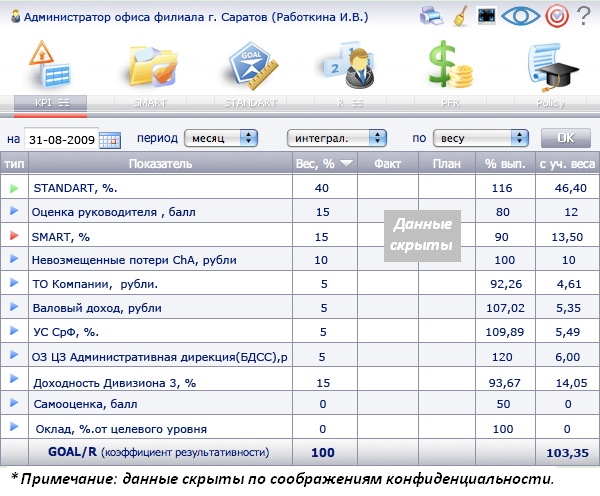Click the тип column header
This screenshot has height=496, width=600.
14,164
